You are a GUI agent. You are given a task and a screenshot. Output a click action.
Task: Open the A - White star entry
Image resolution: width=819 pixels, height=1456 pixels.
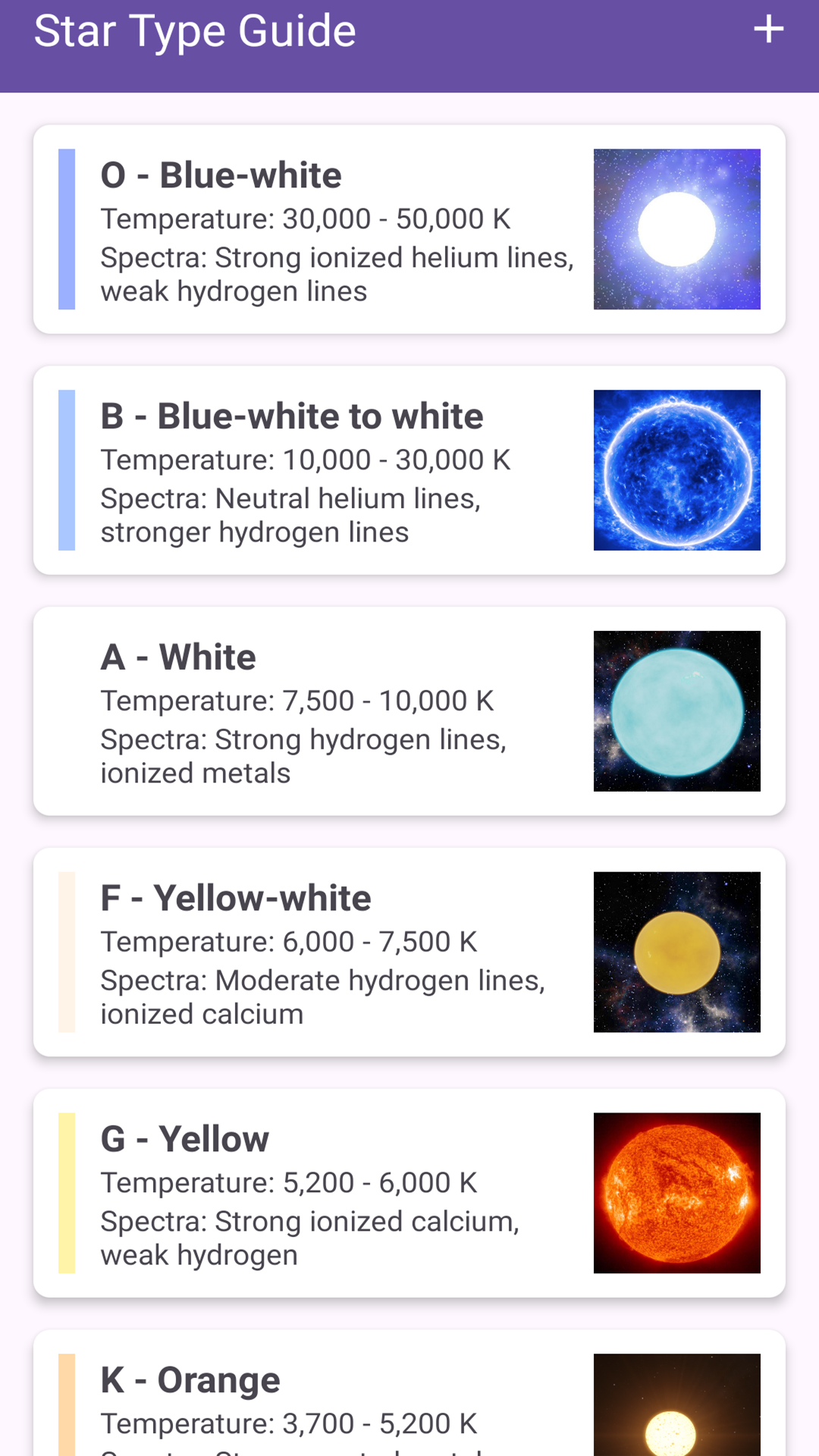tap(409, 711)
